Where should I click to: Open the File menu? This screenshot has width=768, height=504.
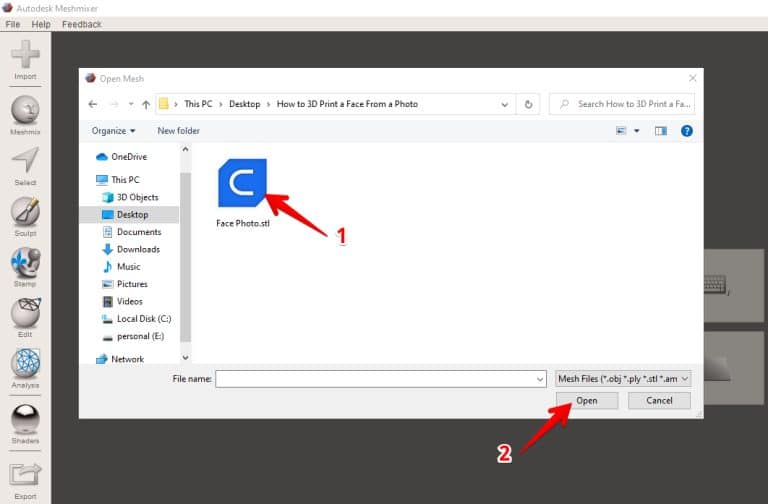13,24
